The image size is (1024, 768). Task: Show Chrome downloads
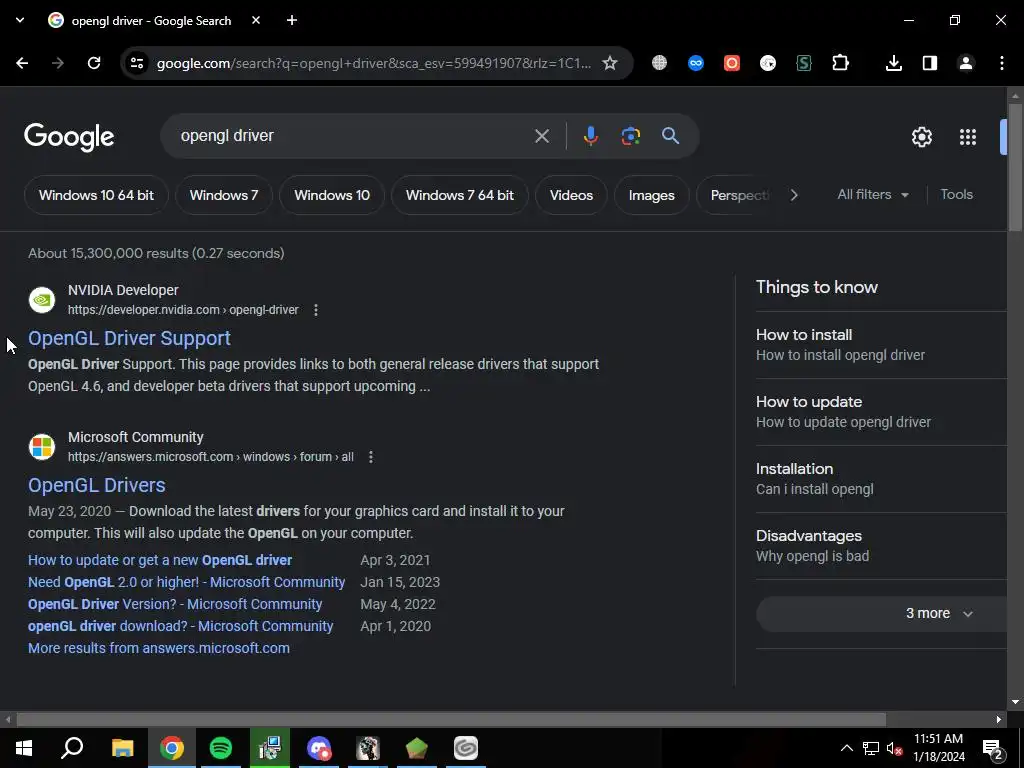[x=894, y=63]
